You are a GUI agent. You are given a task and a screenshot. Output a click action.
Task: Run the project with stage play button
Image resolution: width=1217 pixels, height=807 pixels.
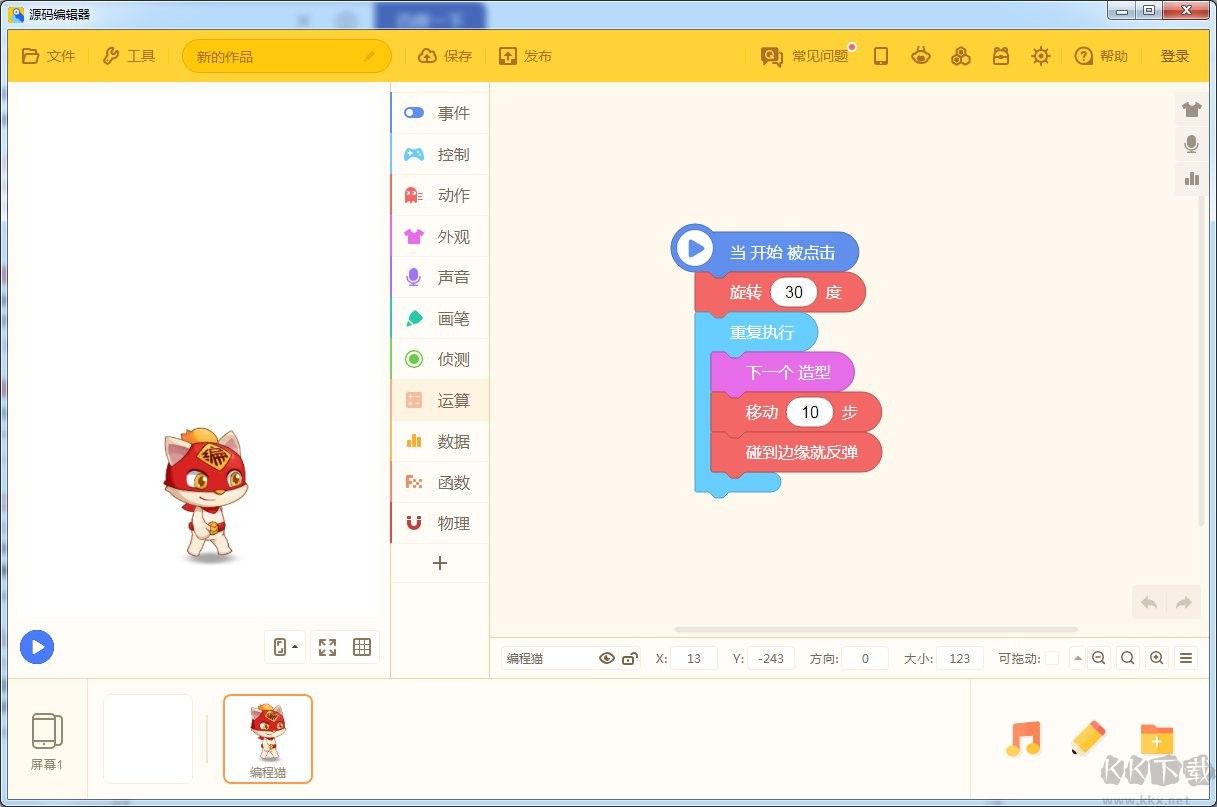click(37, 647)
